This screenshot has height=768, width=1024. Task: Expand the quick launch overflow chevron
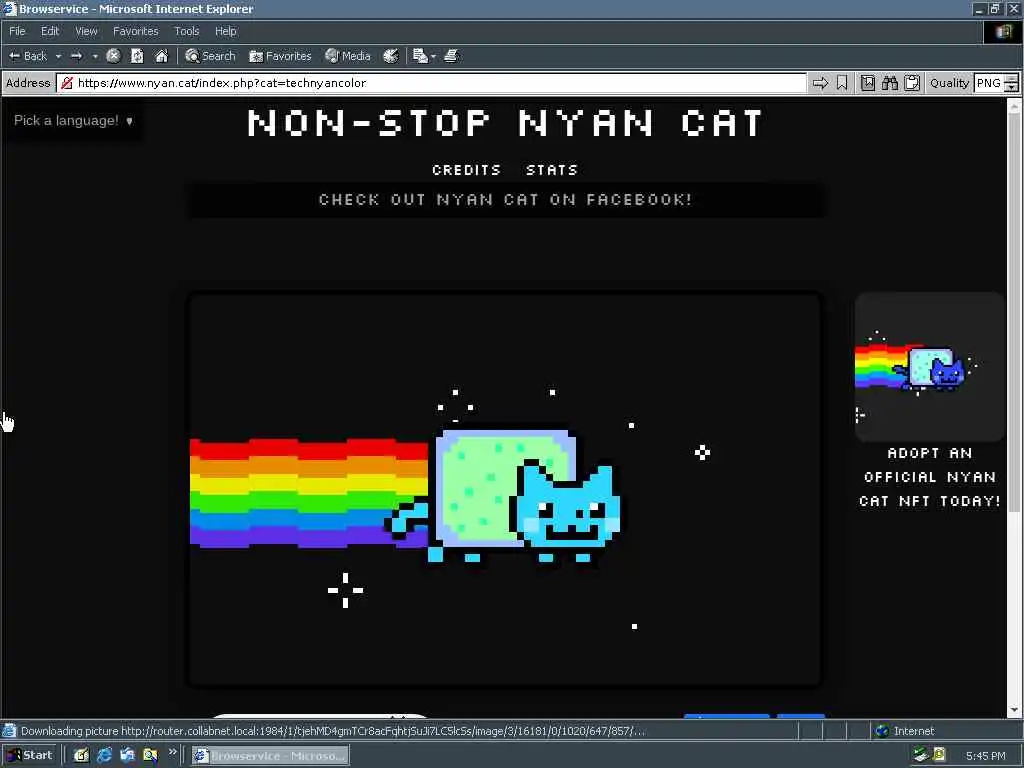coord(172,752)
